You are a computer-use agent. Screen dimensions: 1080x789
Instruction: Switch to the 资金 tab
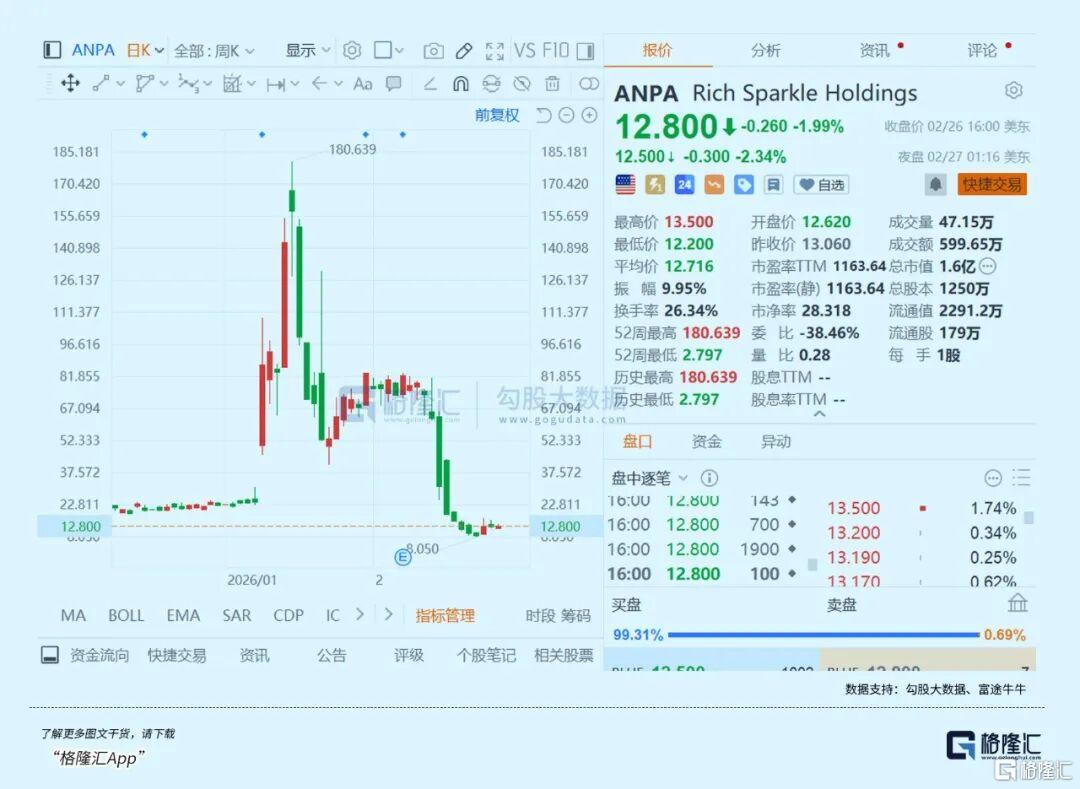click(x=706, y=440)
